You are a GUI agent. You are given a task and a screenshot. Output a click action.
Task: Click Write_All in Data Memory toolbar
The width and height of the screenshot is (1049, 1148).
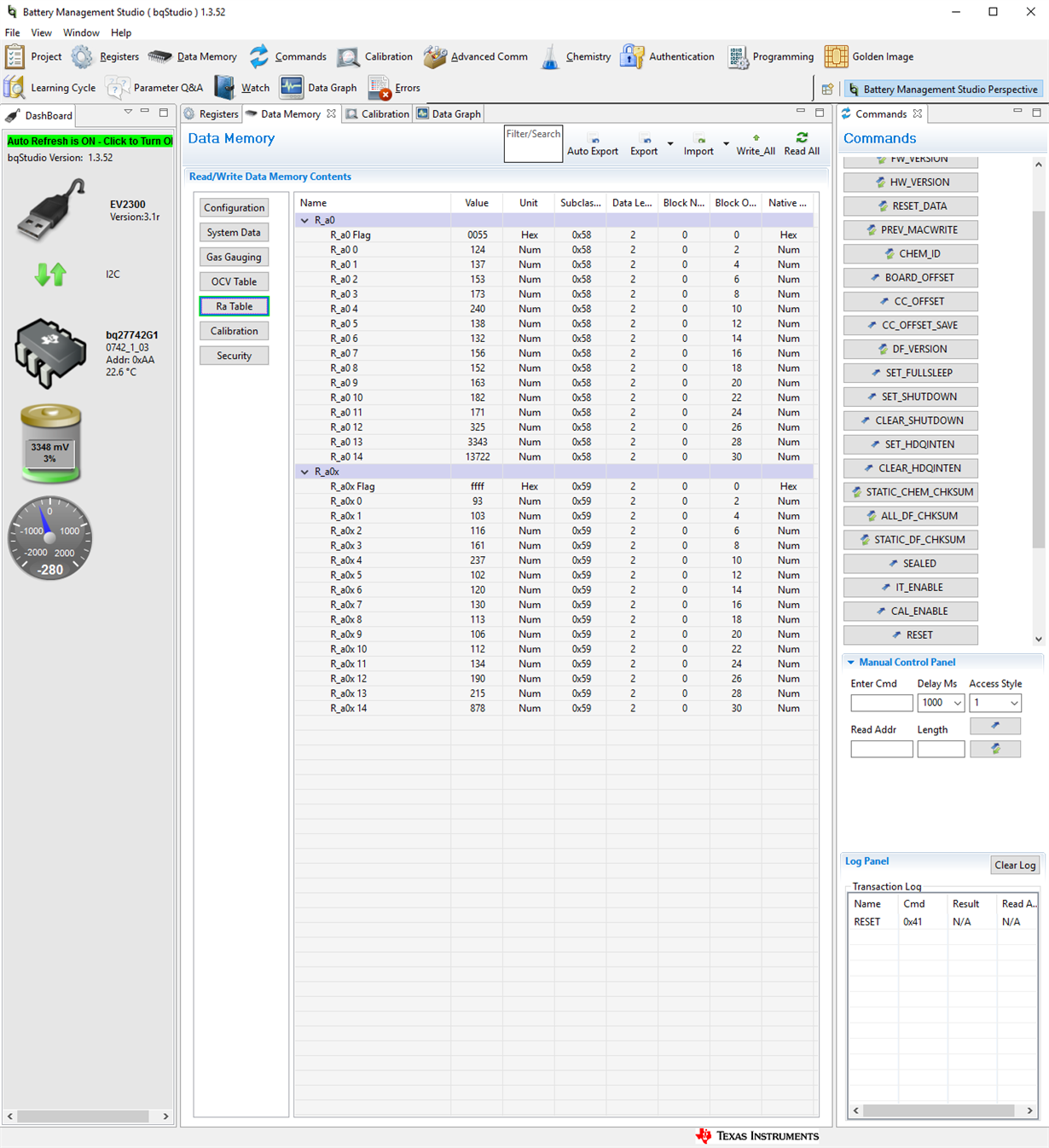click(x=756, y=144)
